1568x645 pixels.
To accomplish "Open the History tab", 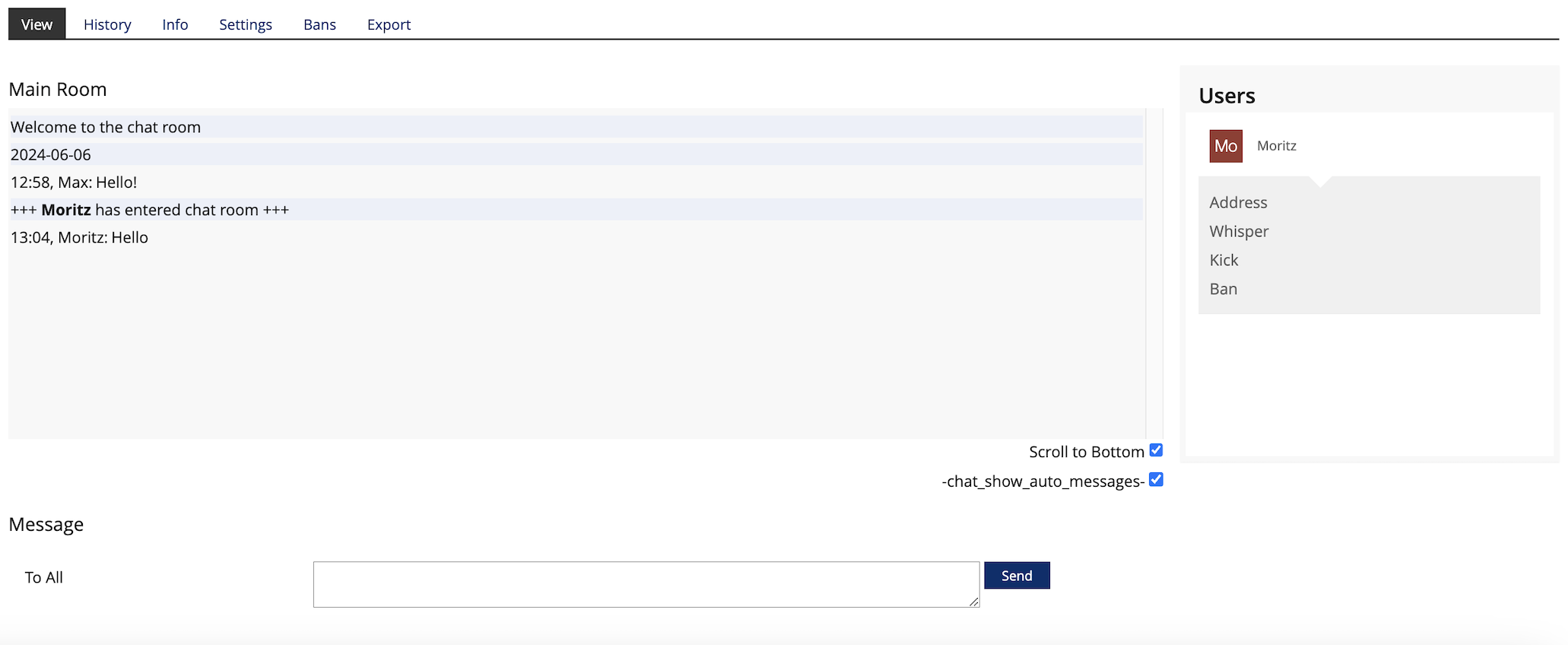I will point(107,24).
